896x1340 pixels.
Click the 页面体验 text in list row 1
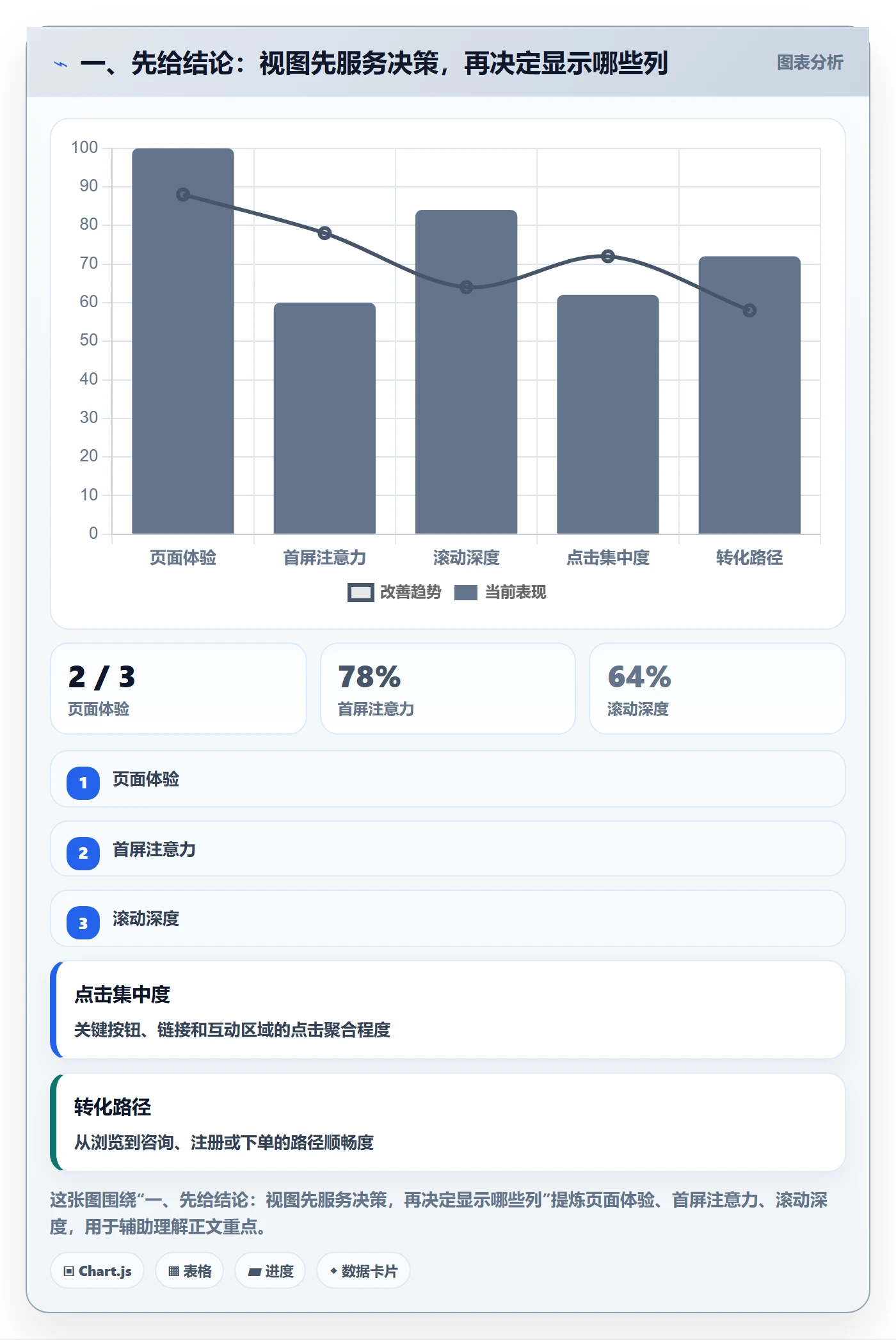[146, 779]
